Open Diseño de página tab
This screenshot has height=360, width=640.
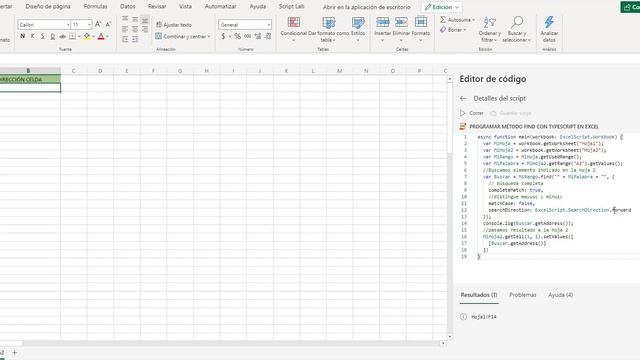48,7
